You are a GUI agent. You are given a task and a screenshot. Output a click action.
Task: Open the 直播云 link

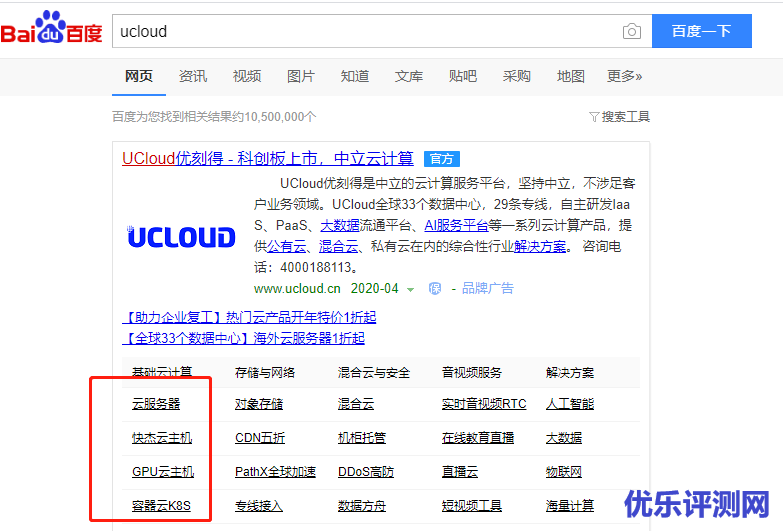click(459, 472)
